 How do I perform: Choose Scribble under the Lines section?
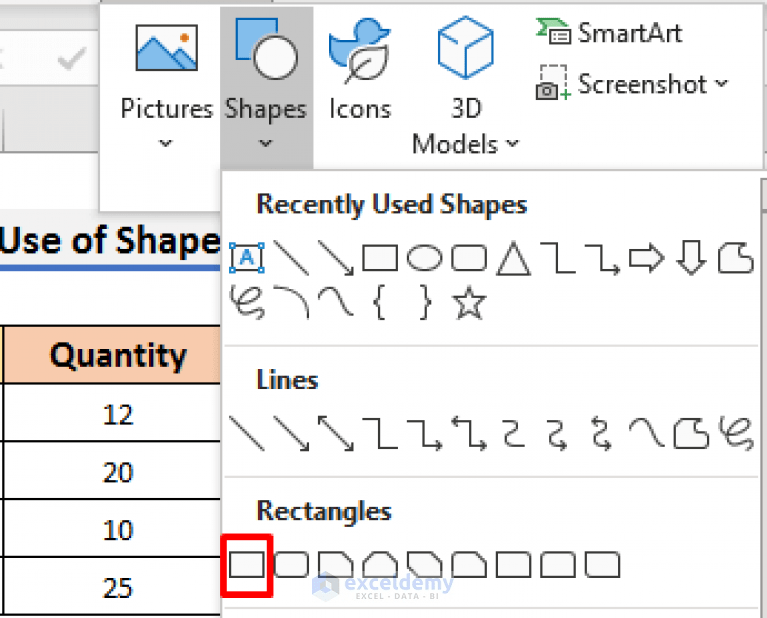736,433
